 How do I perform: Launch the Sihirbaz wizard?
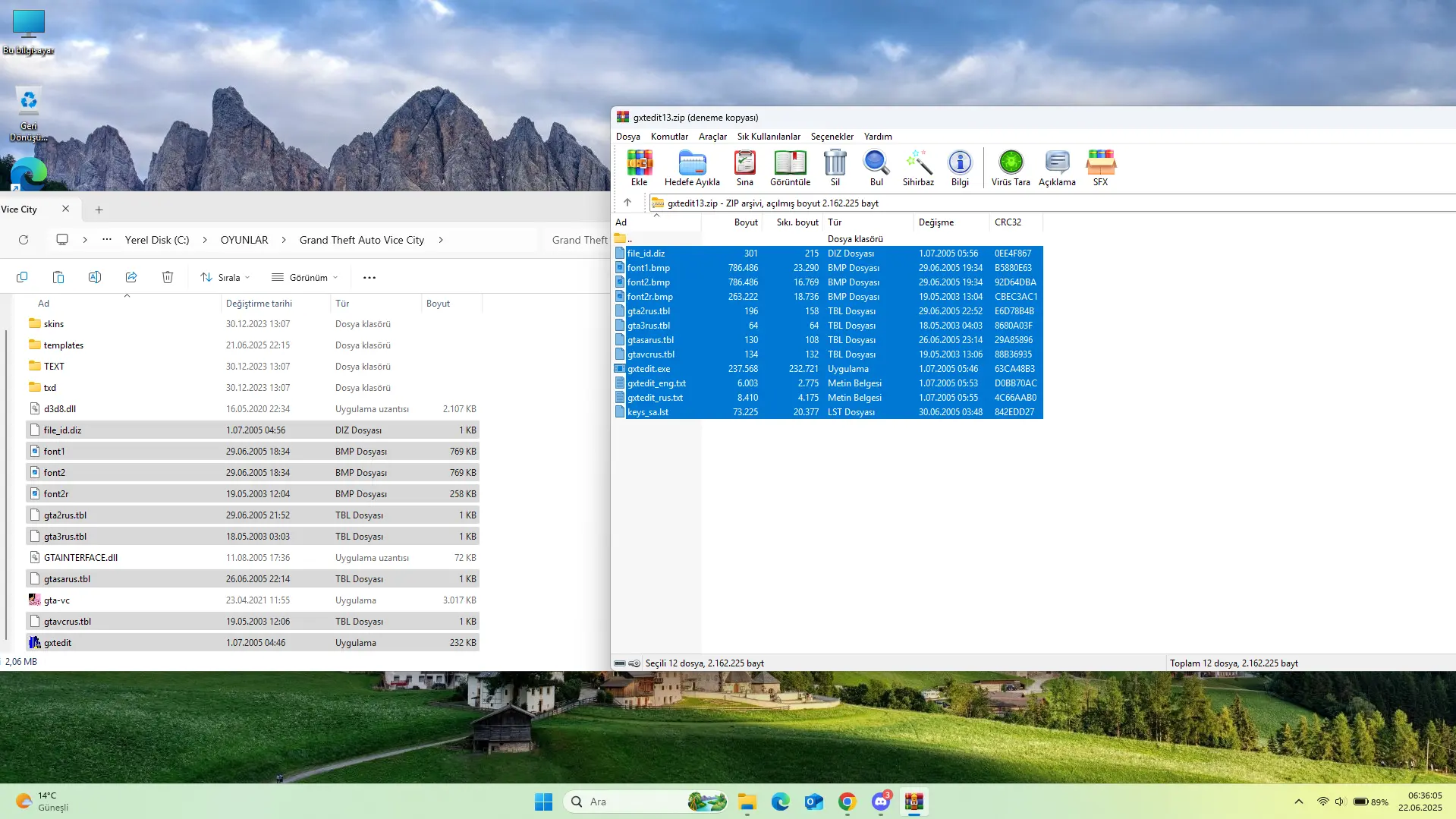tap(918, 168)
